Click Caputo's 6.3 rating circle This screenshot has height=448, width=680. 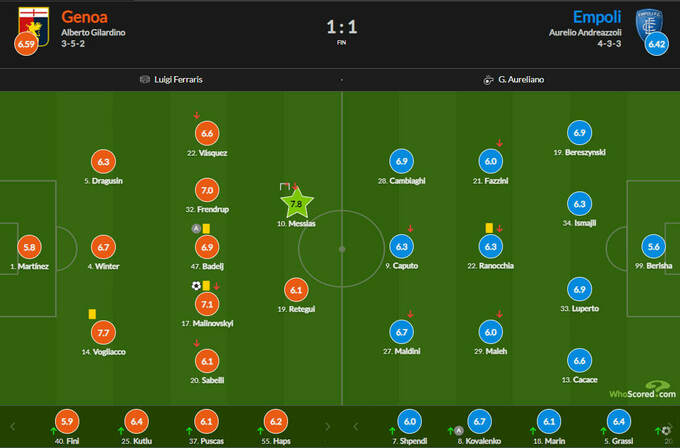[x=400, y=247]
